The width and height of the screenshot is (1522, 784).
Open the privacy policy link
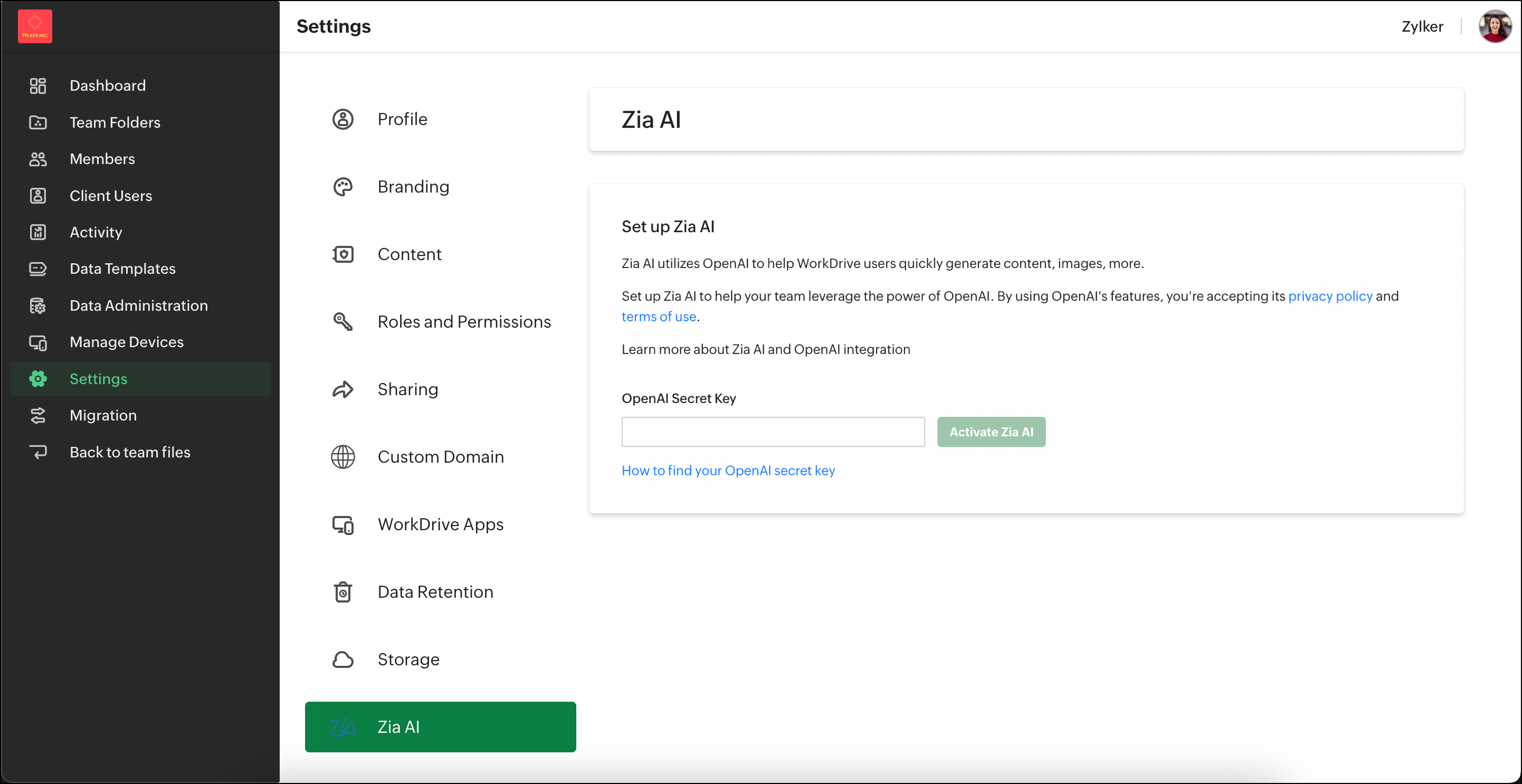1330,296
